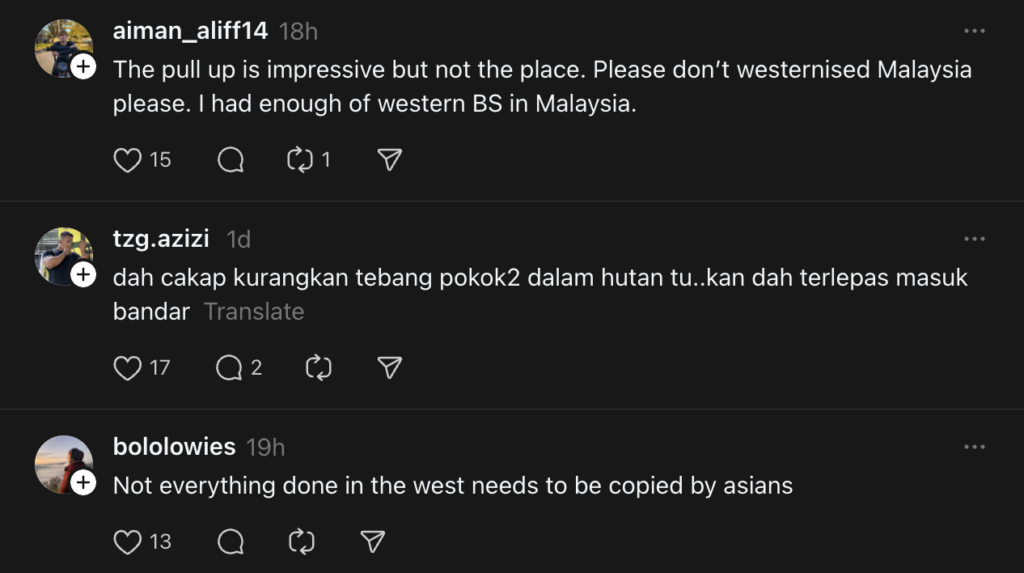Translate the tzg.azizi comment
This screenshot has height=573, width=1024.
[x=254, y=312]
